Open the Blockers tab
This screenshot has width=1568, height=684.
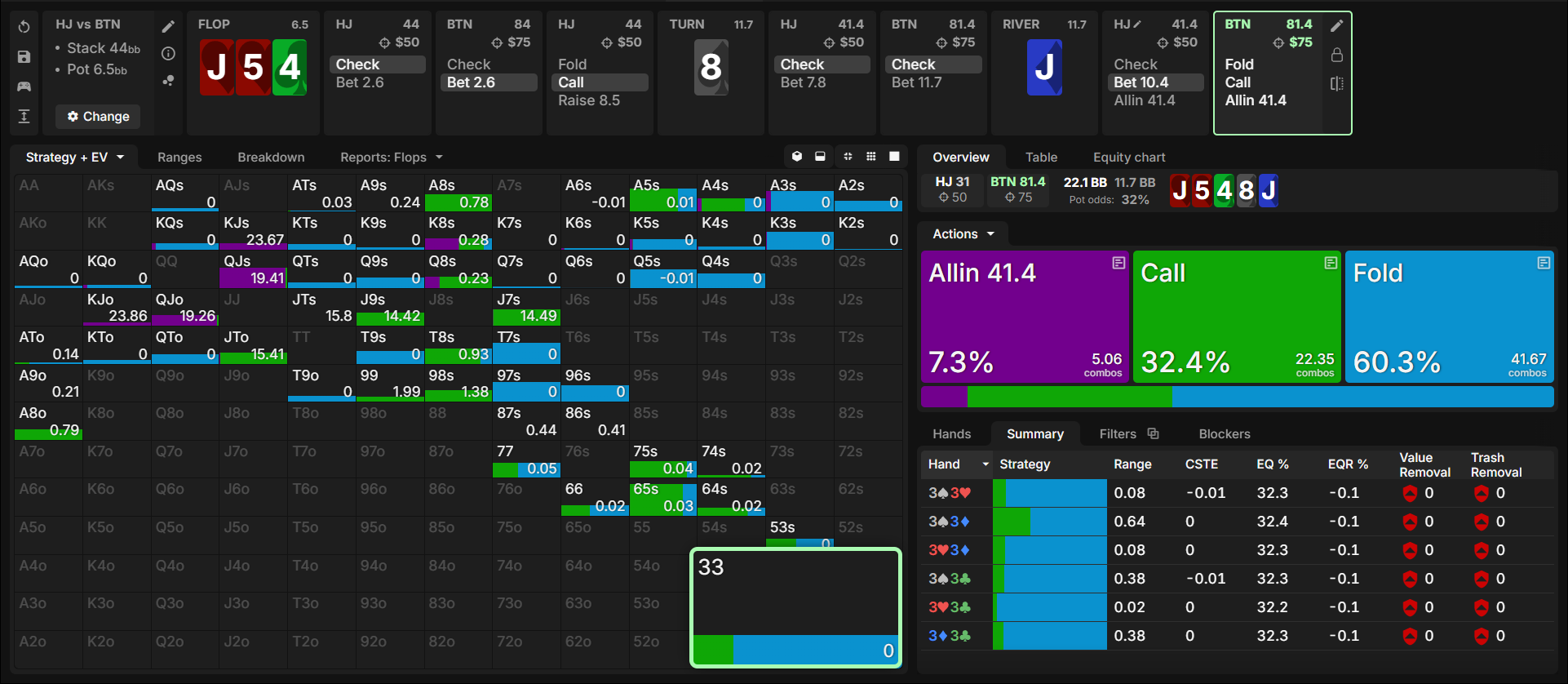[x=1225, y=433]
